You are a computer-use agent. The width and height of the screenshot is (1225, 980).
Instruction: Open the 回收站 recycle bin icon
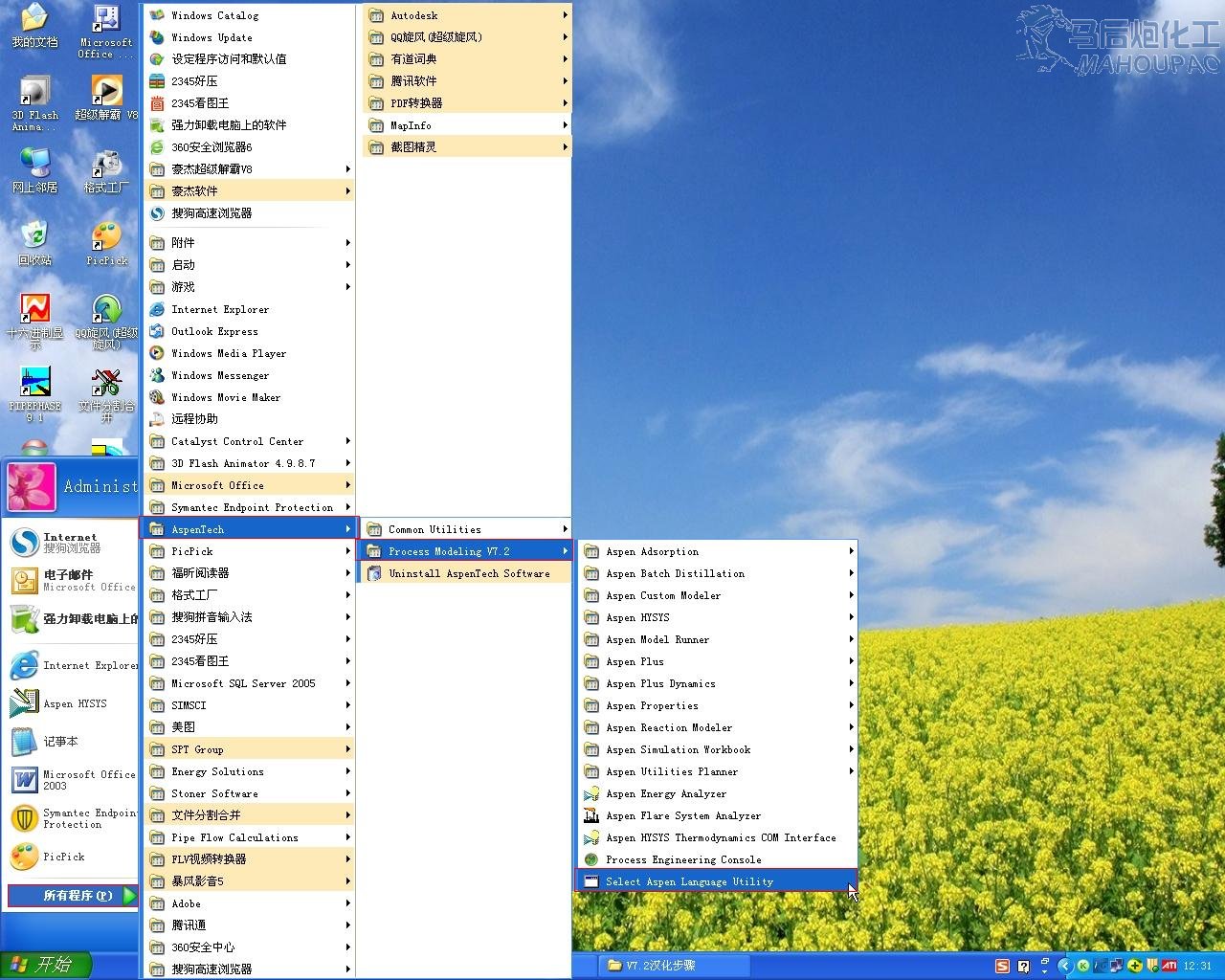pos(34,243)
